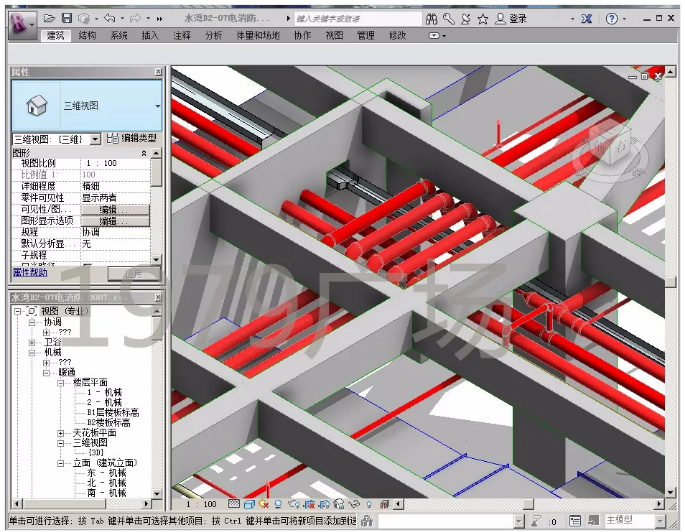The image size is (685, 532).
Task: Open the Revit application menu button
Action: [x=22, y=25]
